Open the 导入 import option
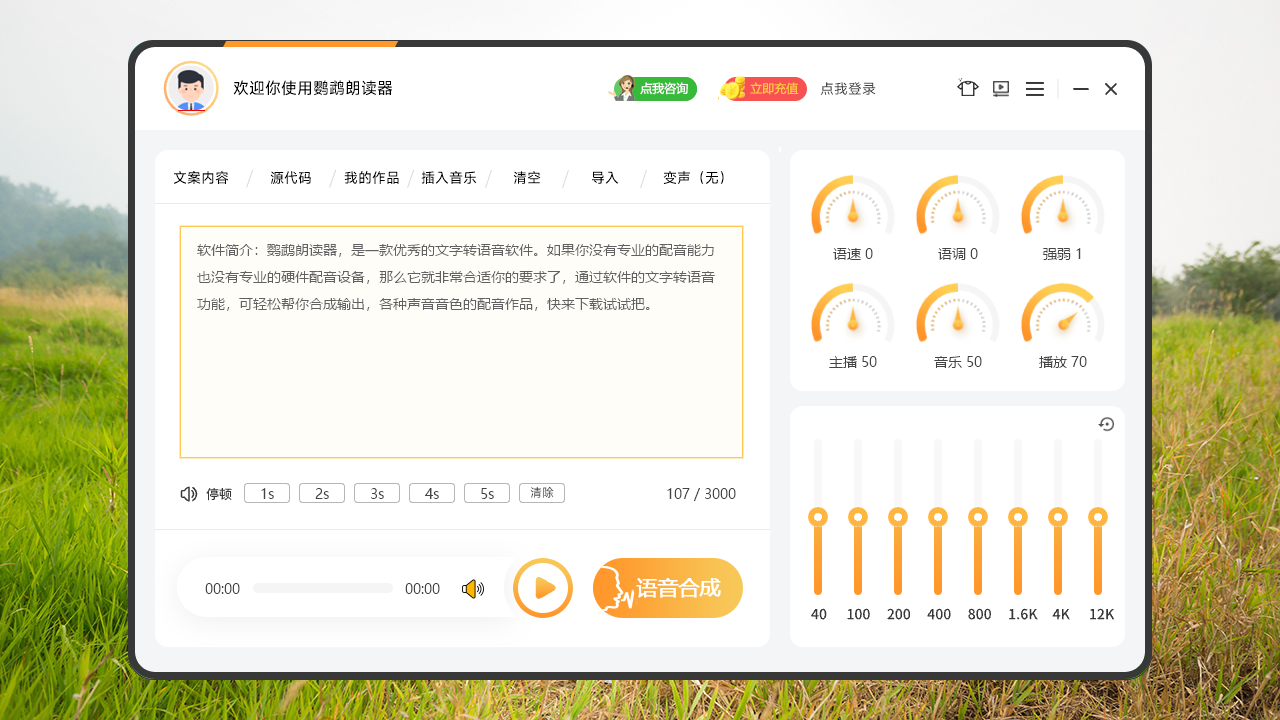Viewport: 1280px width, 720px height. click(x=604, y=178)
